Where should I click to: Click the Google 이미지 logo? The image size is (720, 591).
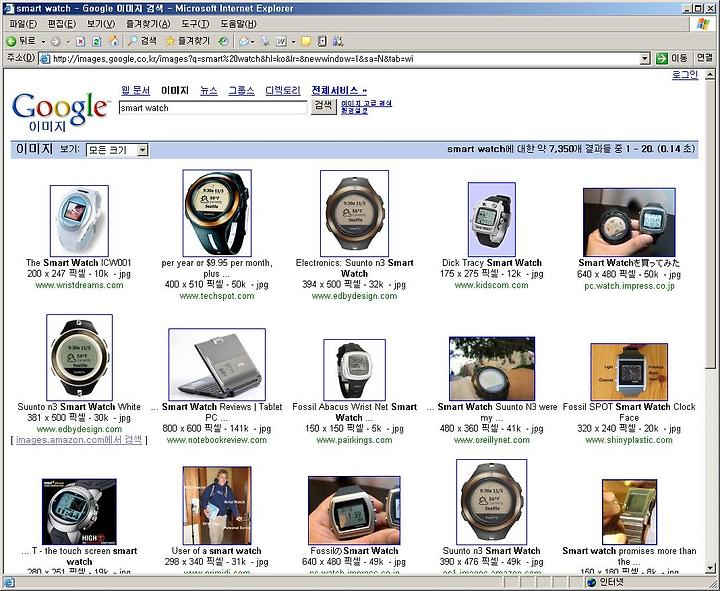pos(60,112)
